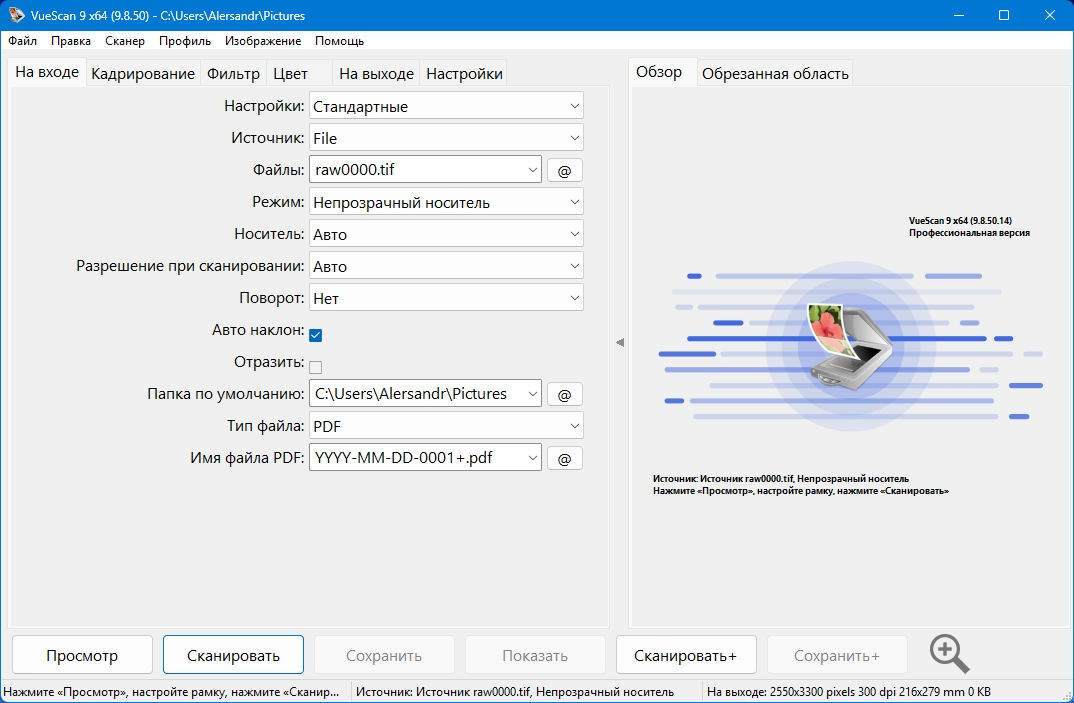Screen dimensions: 1074x703
Task: Click the Сканировать+ button
Action: tap(686, 655)
